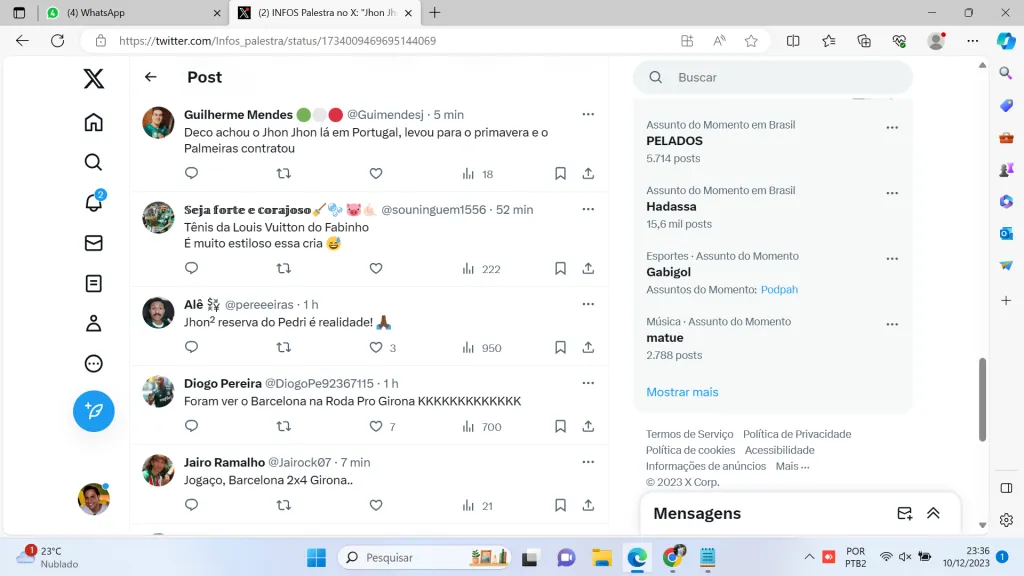Click the page vertical scrollbar thumb
1024x576 pixels.
(982, 398)
